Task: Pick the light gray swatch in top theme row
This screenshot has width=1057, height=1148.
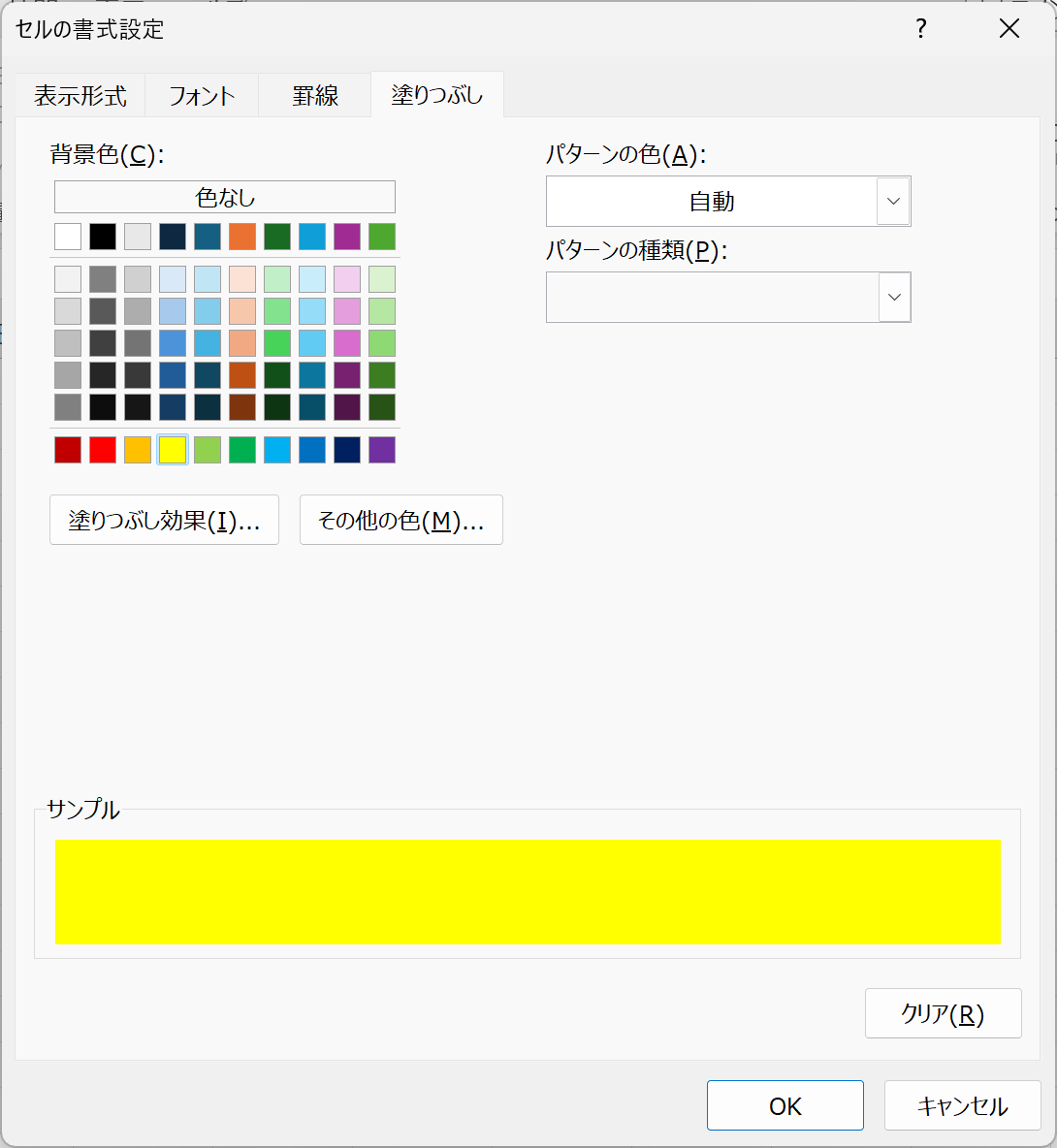Action: [x=138, y=237]
